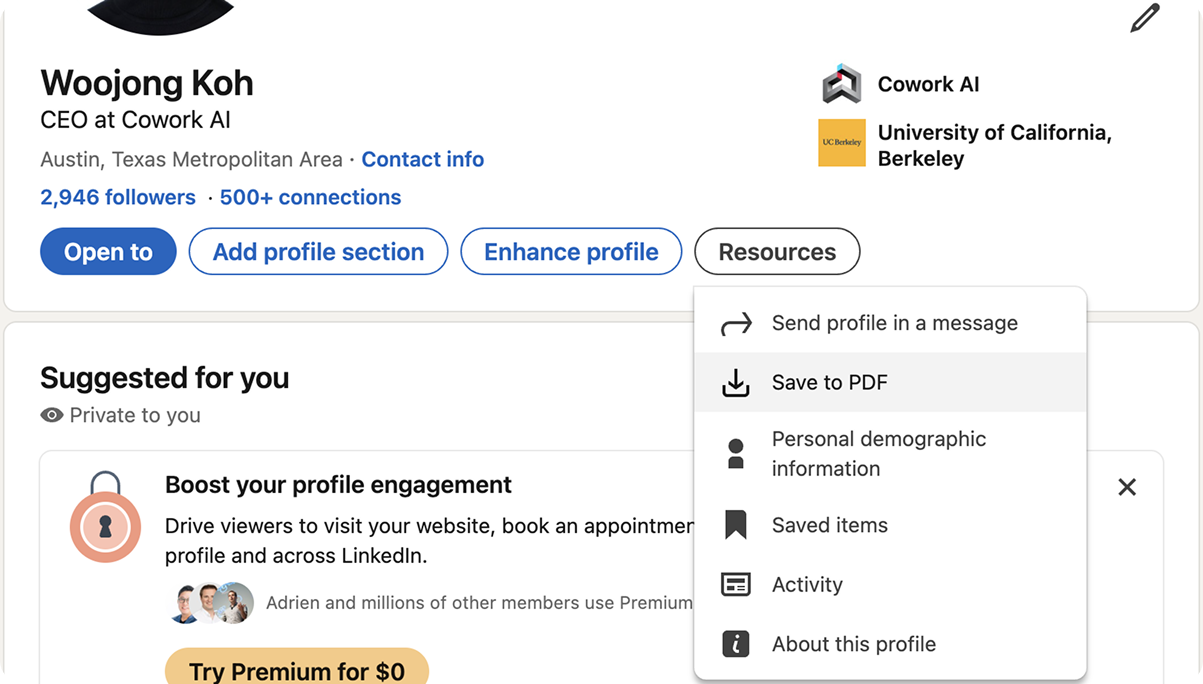Select About this profile menu entry
The width and height of the screenshot is (1203, 684).
click(x=890, y=644)
